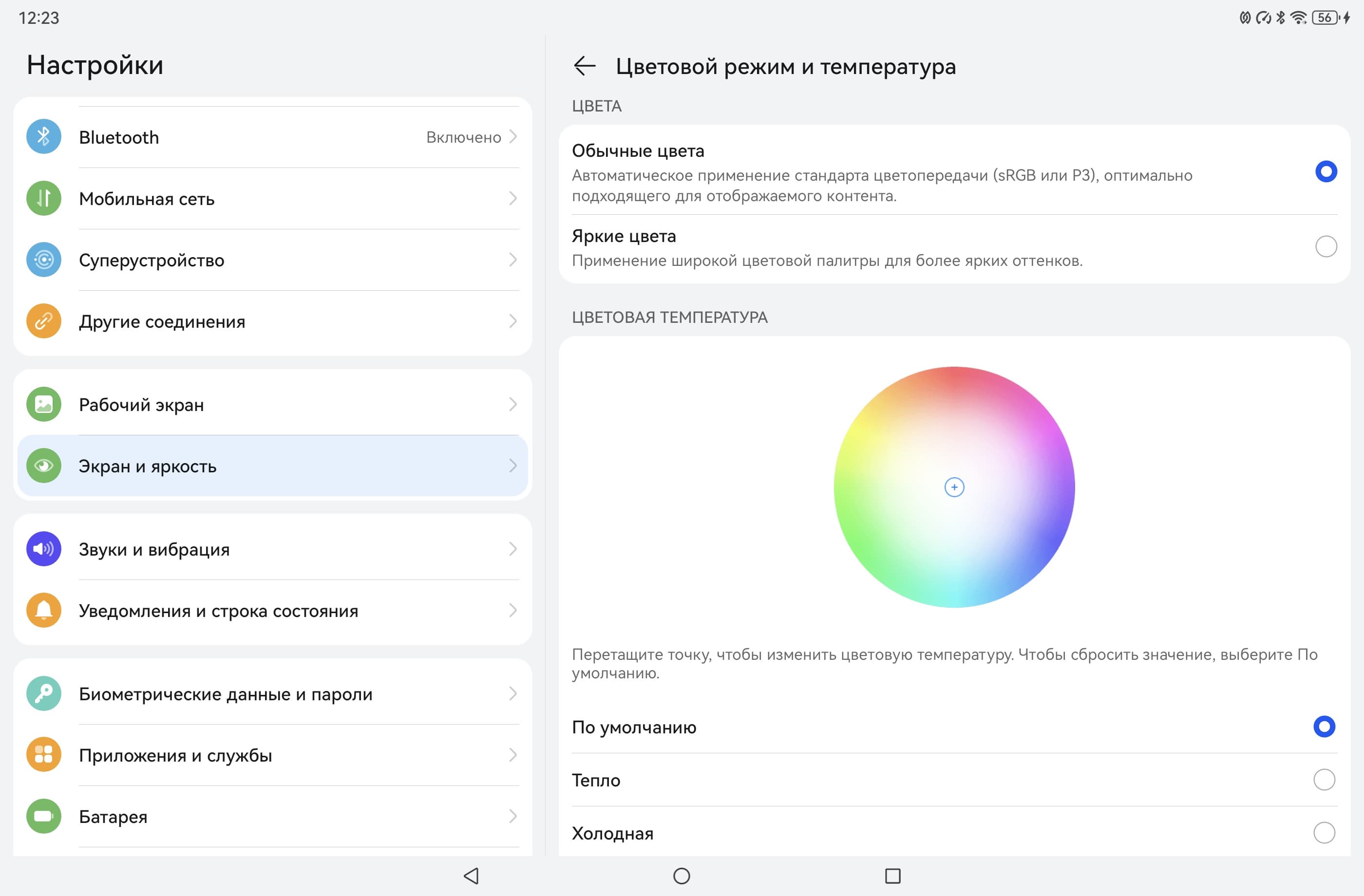Tap the chevron next to Другие соединения
This screenshot has width=1364, height=896.
coord(513,321)
